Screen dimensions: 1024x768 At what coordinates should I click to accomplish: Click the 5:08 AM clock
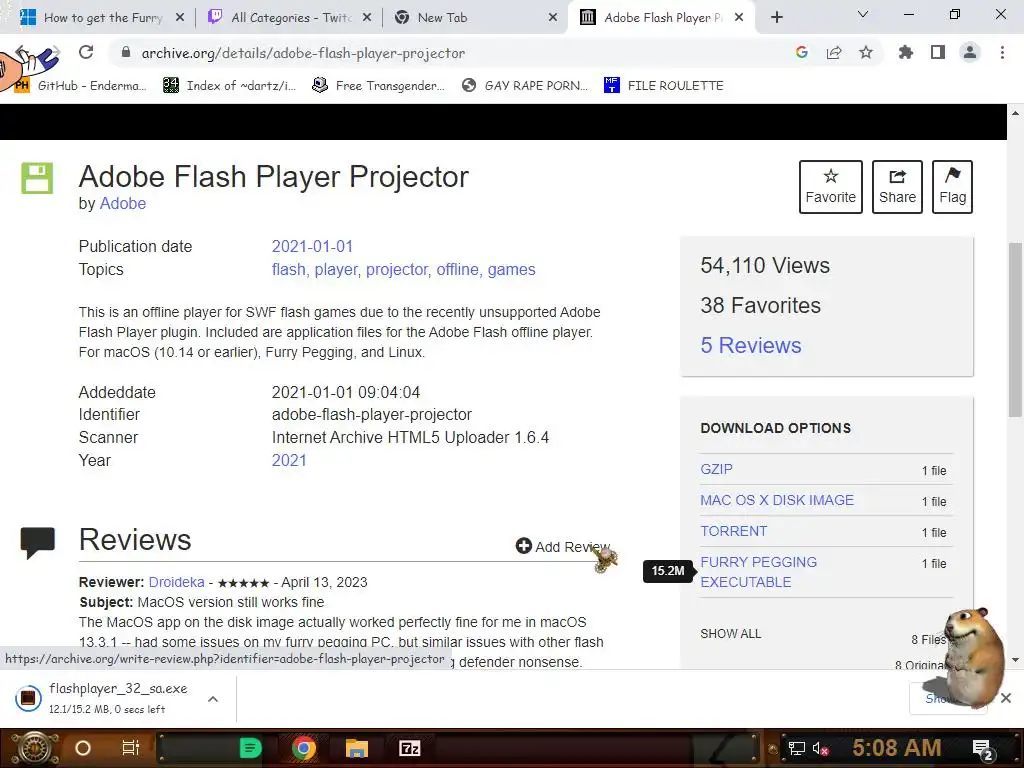(x=897, y=748)
